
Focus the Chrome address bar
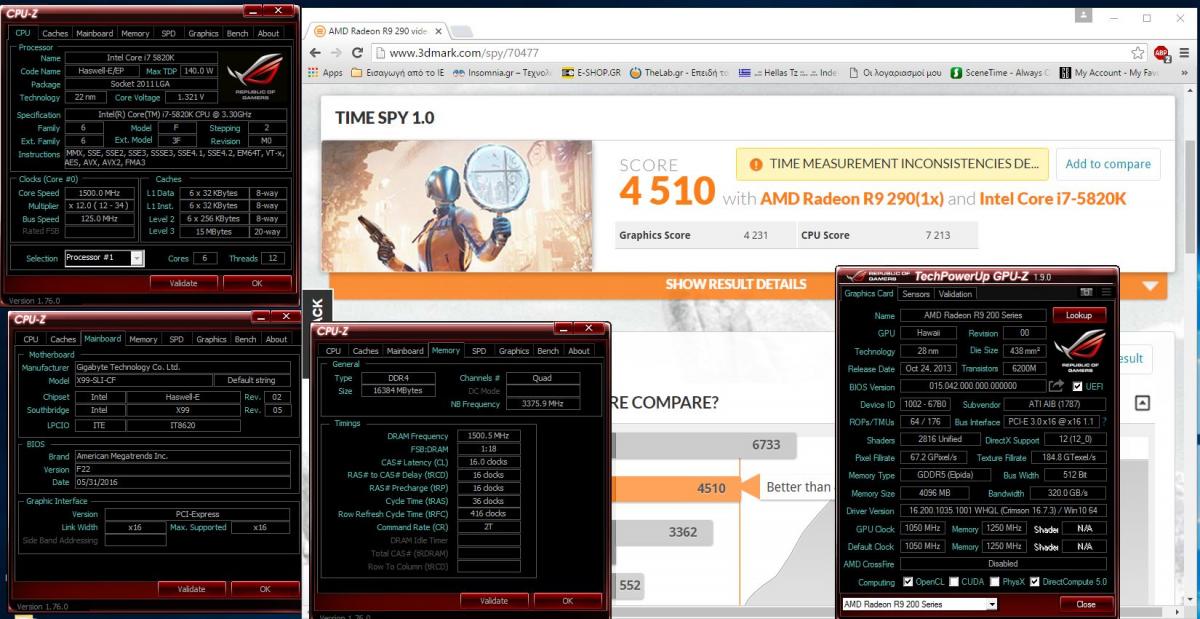(x=750, y=53)
